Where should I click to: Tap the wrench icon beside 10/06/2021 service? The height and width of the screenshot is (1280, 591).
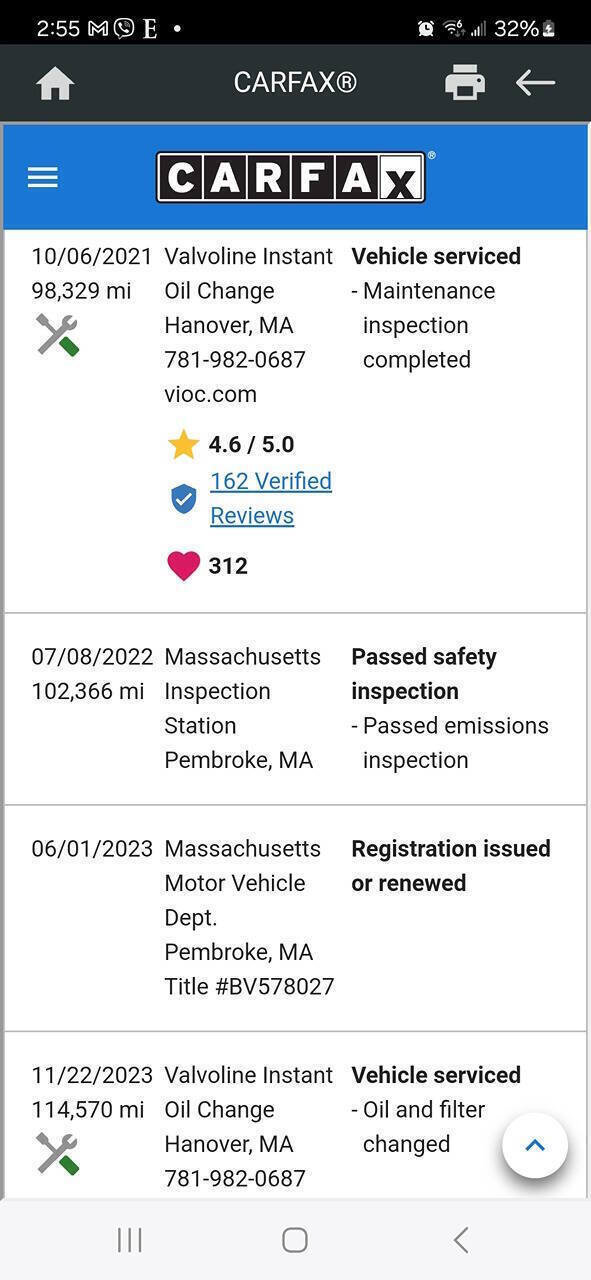[57, 334]
